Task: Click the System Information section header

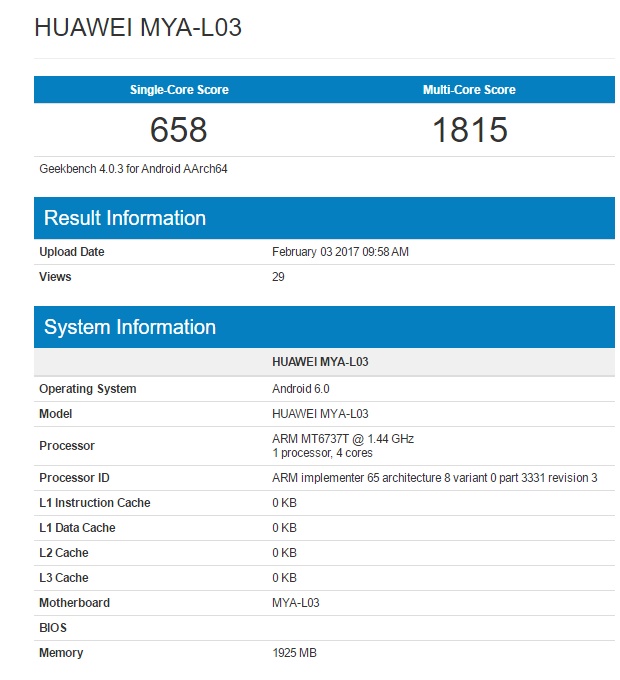Action: pos(130,327)
